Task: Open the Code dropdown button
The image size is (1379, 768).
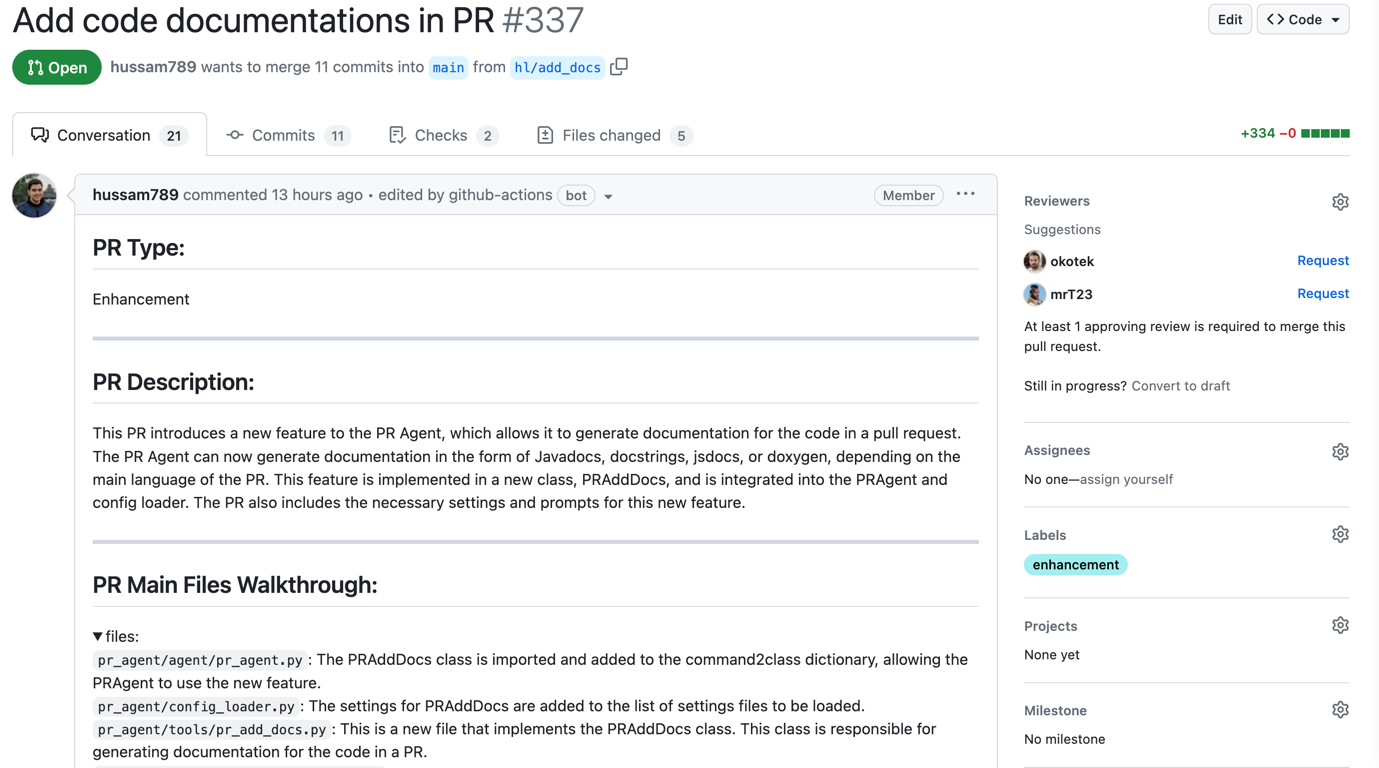Action: [x=1302, y=20]
